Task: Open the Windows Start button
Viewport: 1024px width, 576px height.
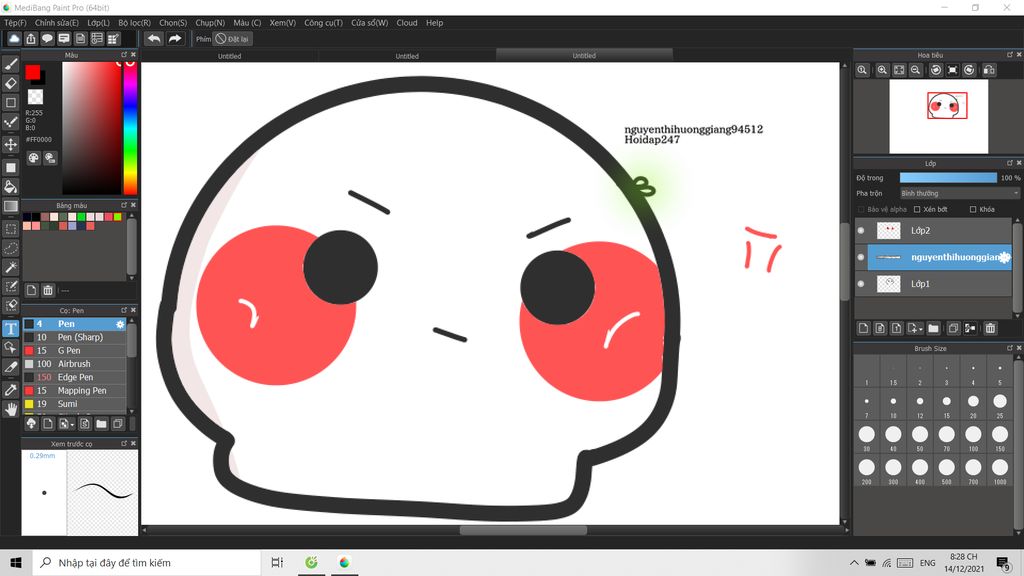Action: point(16,562)
